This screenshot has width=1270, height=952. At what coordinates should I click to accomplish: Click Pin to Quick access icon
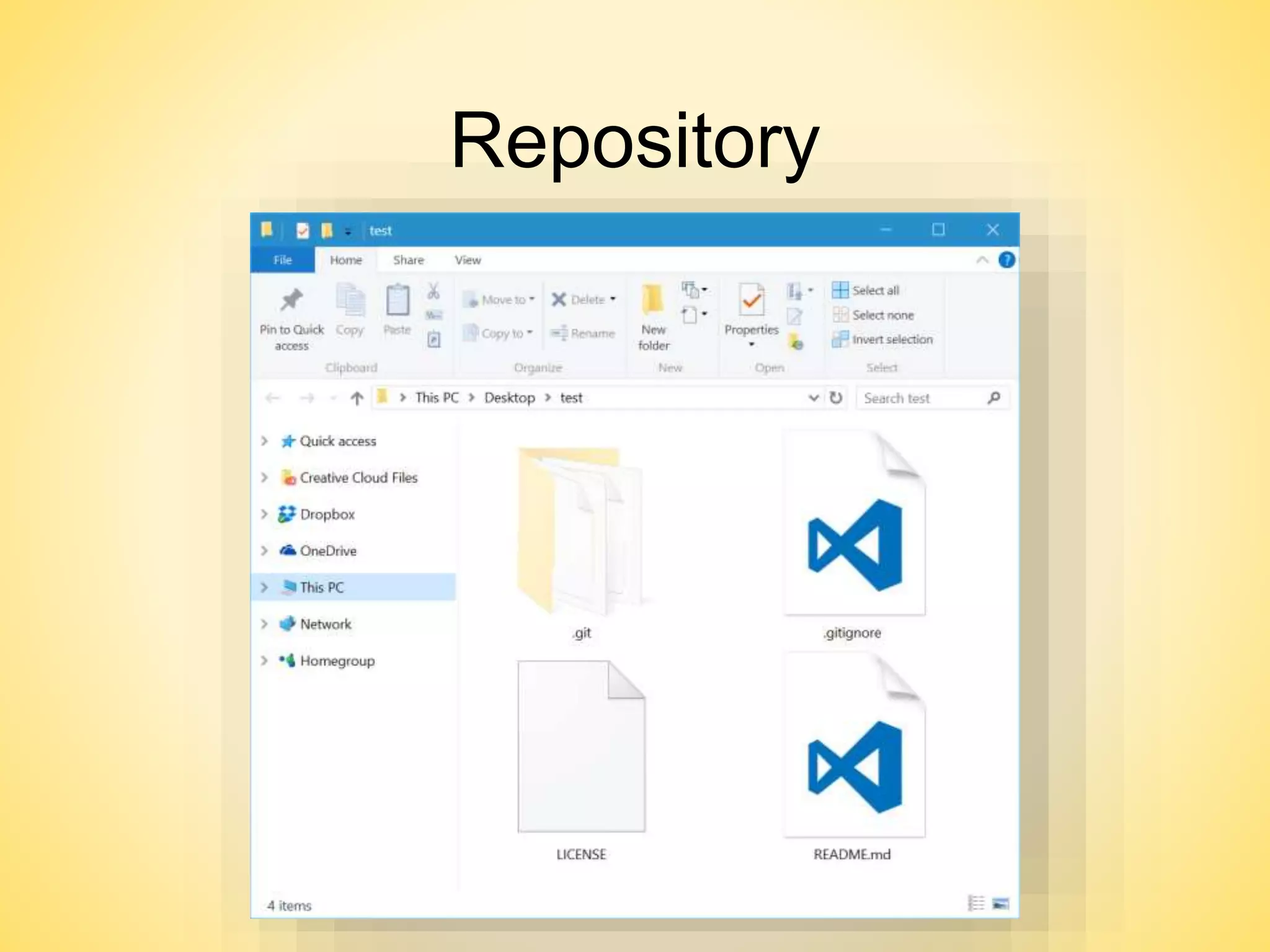[291, 301]
